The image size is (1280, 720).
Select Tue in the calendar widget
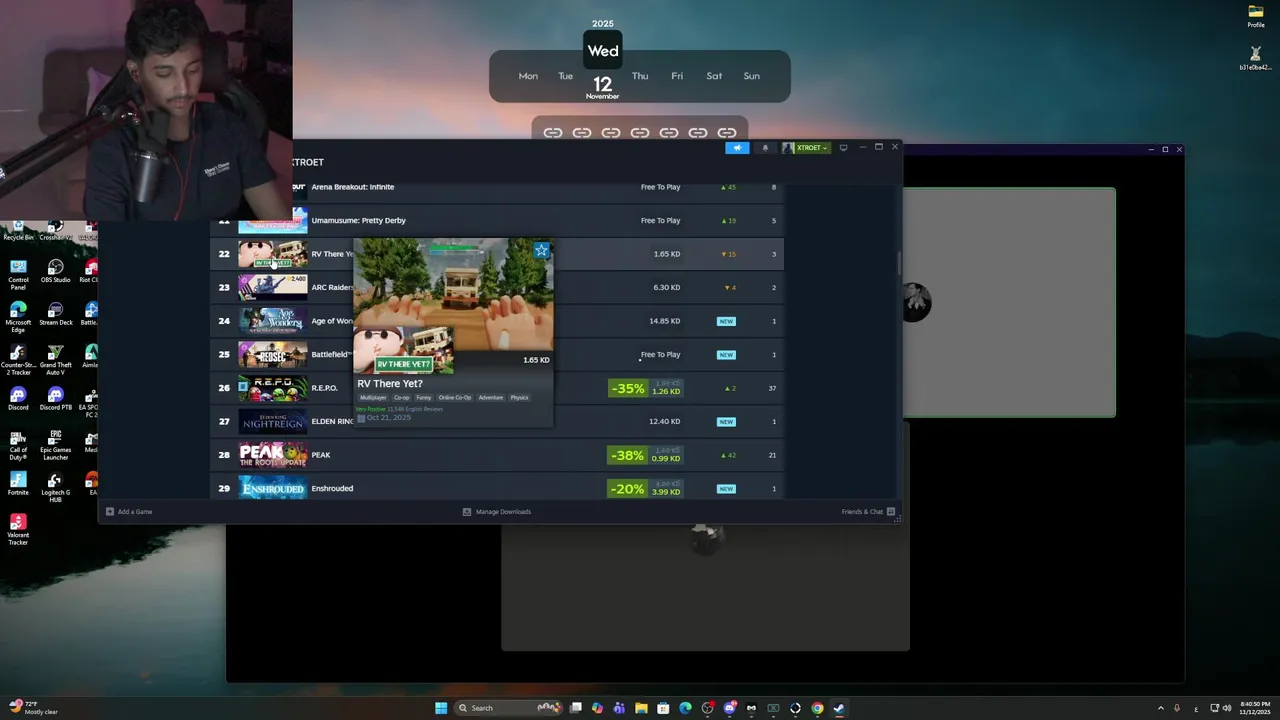click(x=565, y=76)
